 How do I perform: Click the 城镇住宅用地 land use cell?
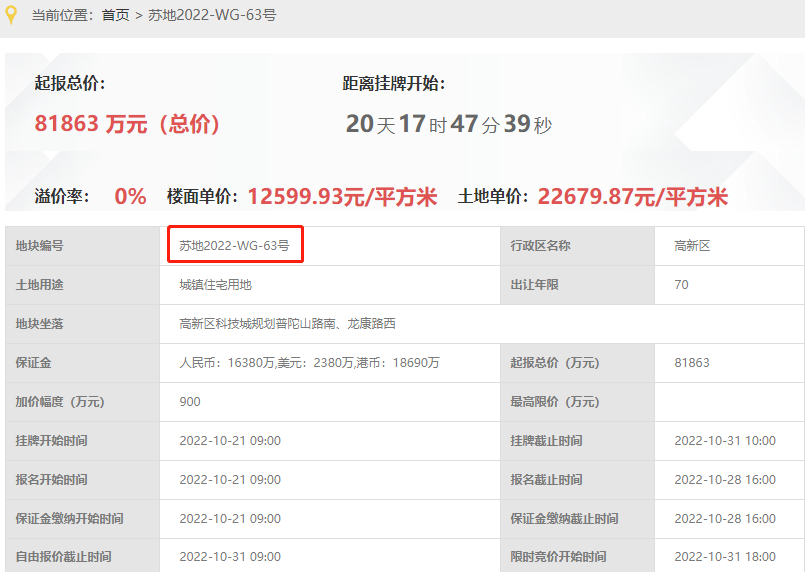tap(215, 285)
